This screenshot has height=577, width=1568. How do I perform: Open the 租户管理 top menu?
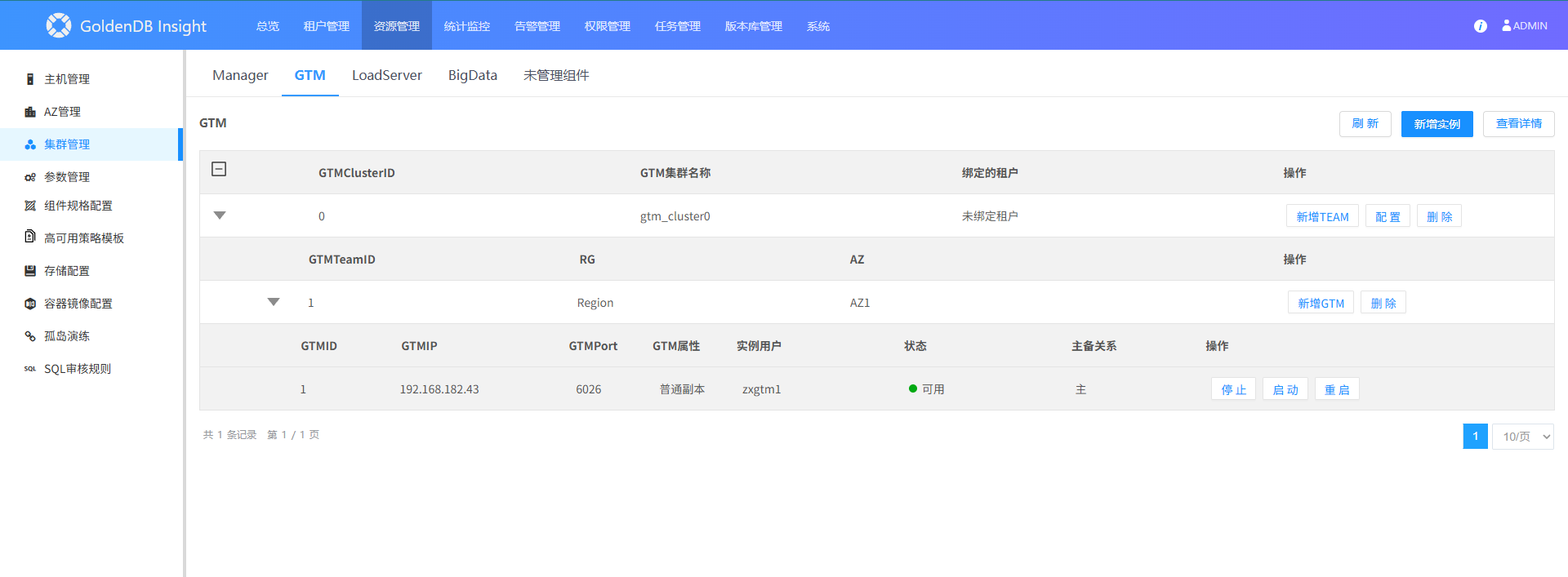pyautogui.click(x=327, y=26)
